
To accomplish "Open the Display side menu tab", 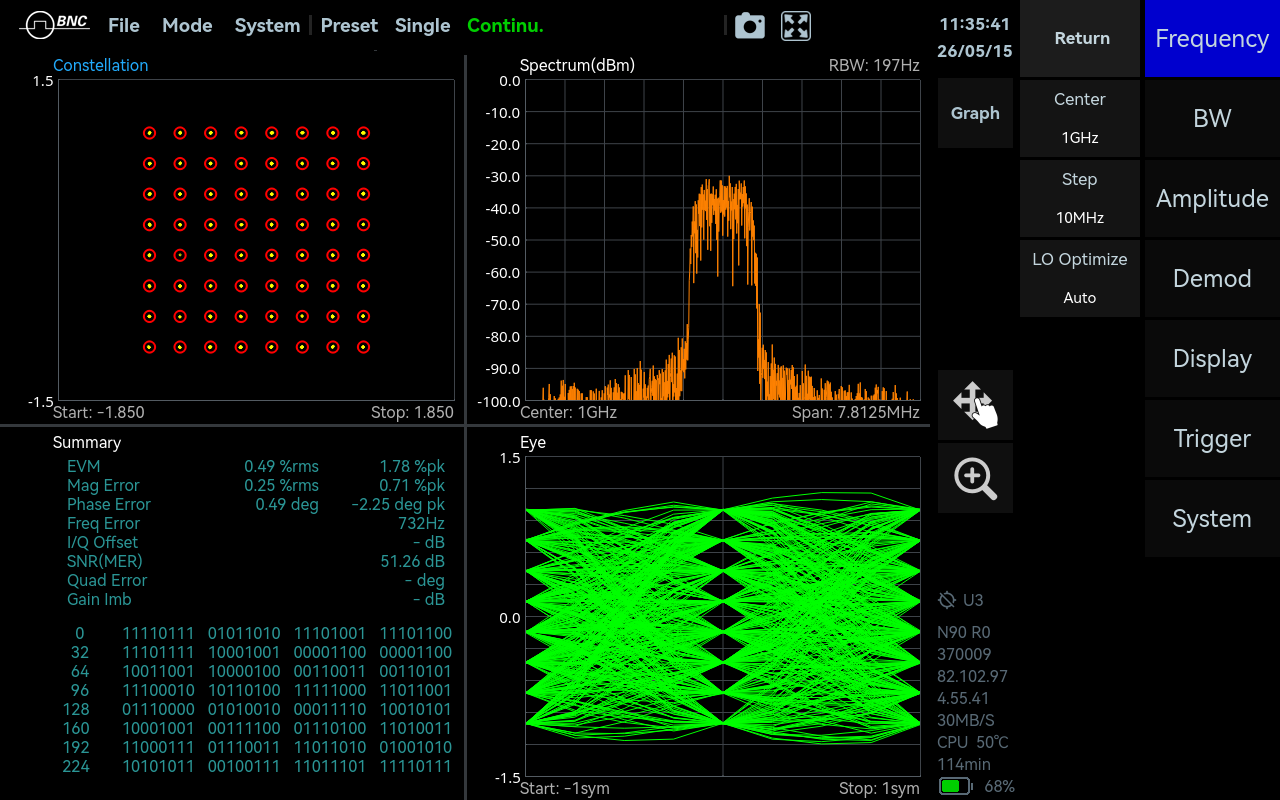I will coord(1212,358).
